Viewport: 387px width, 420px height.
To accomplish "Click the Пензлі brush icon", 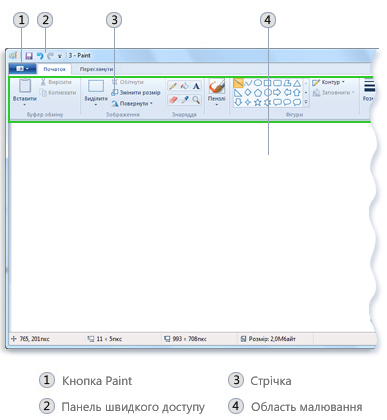I will point(217,86).
